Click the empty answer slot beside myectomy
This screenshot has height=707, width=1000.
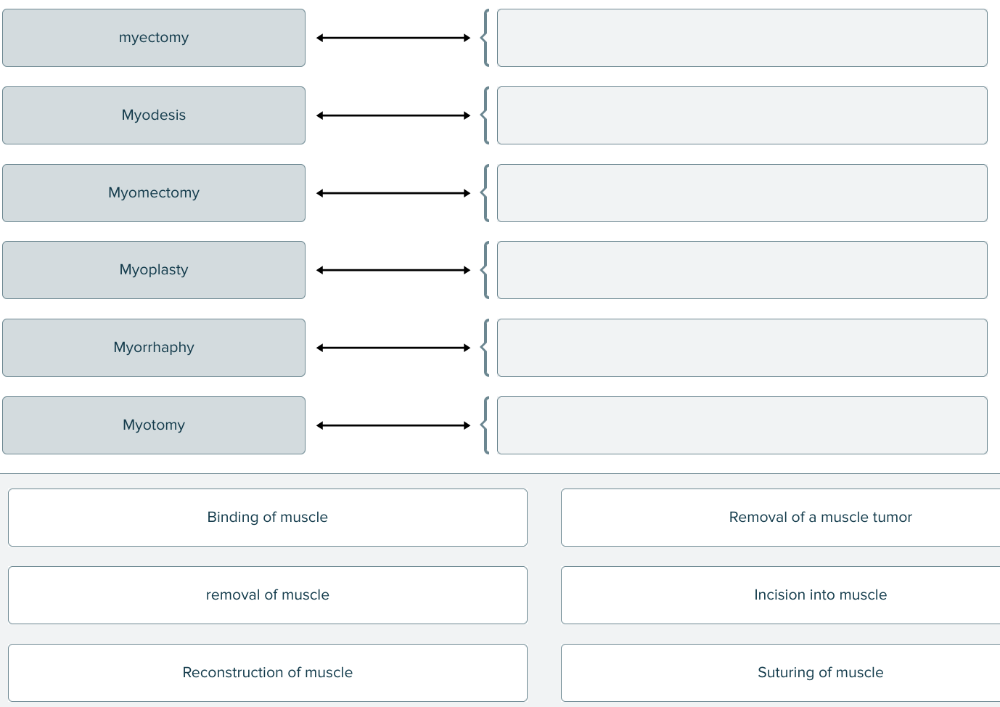tap(742, 38)
